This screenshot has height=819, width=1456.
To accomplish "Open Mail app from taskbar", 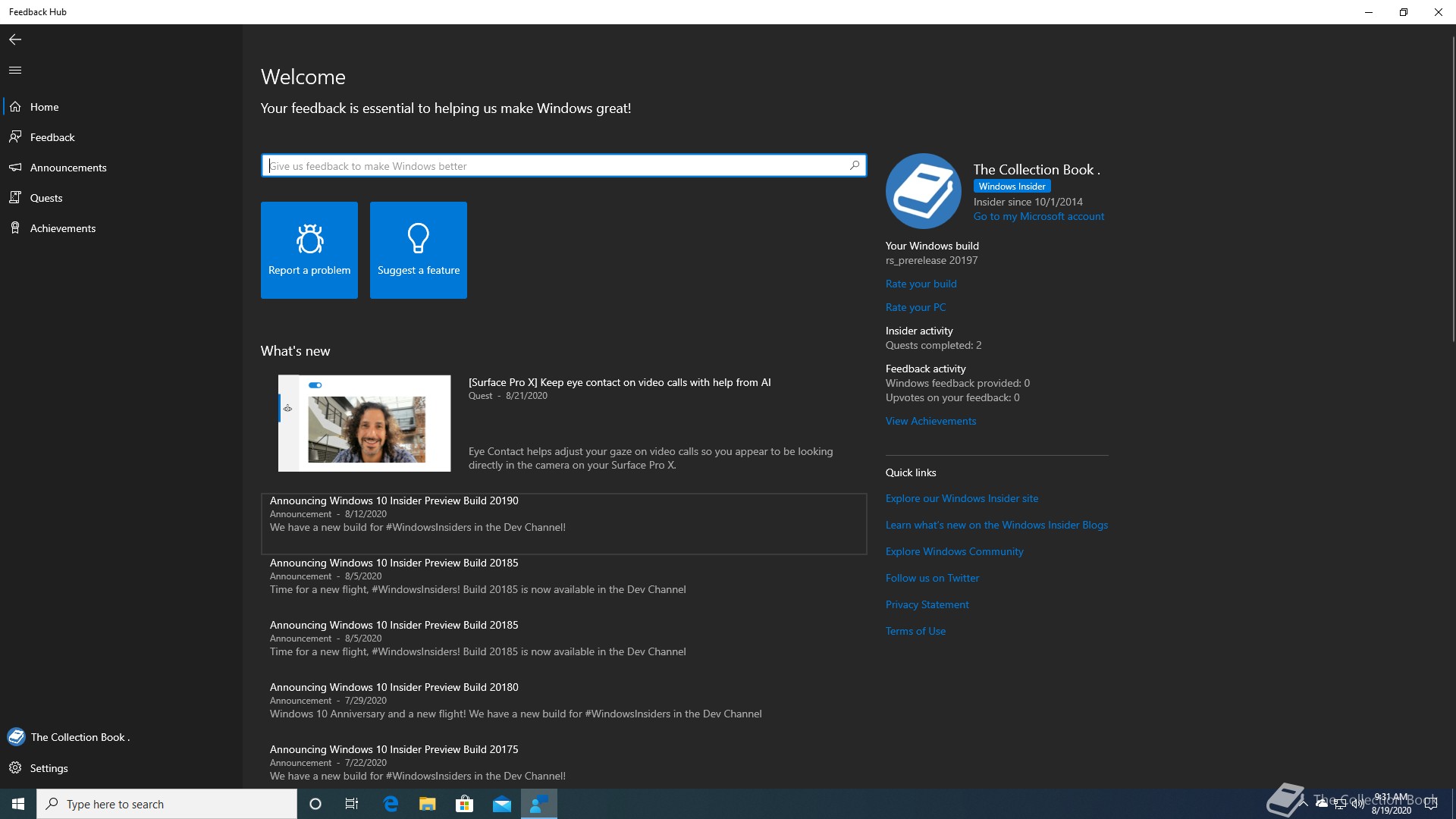I will 501,804.
